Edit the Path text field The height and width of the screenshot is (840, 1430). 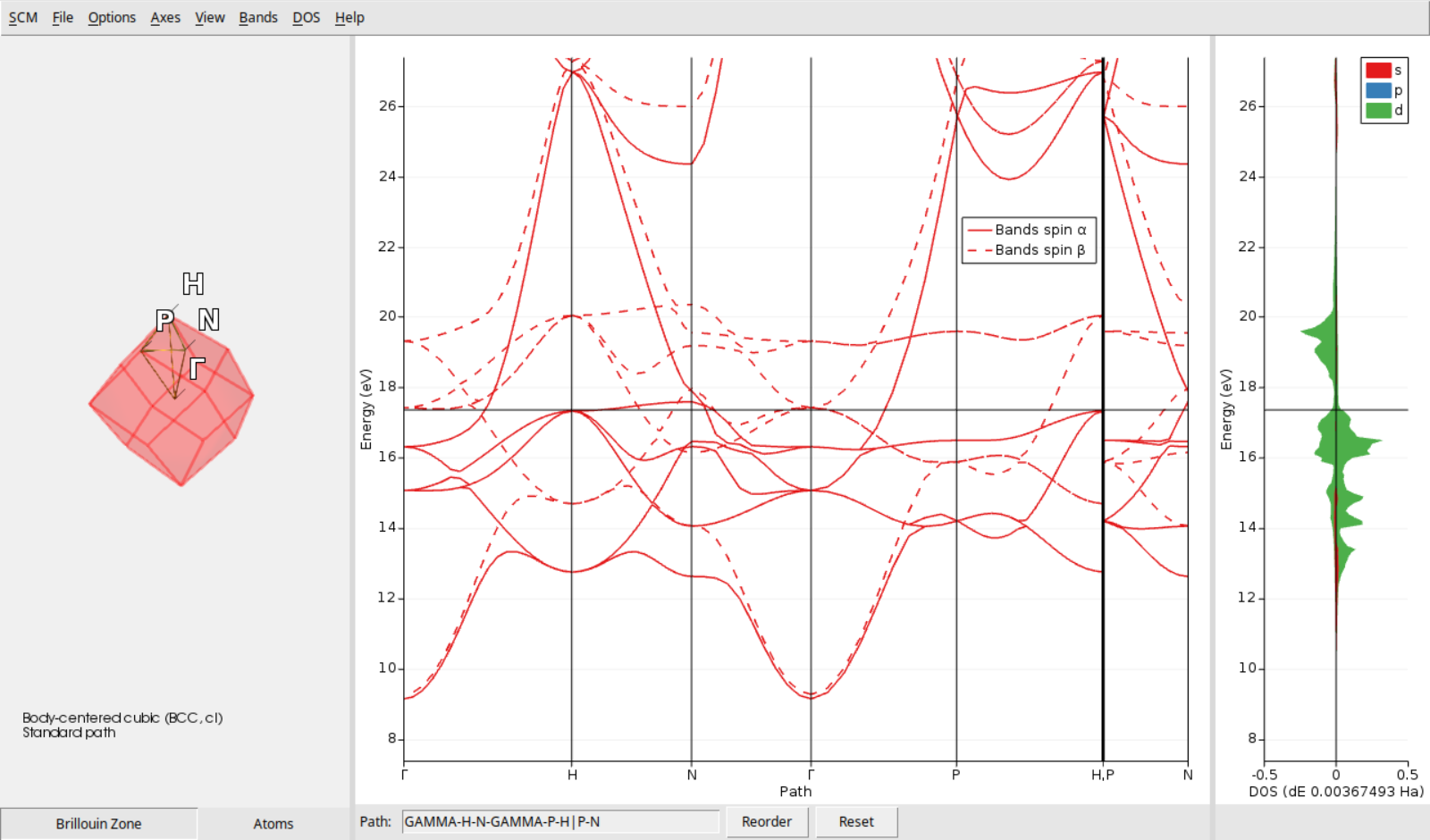click(561, 820)
